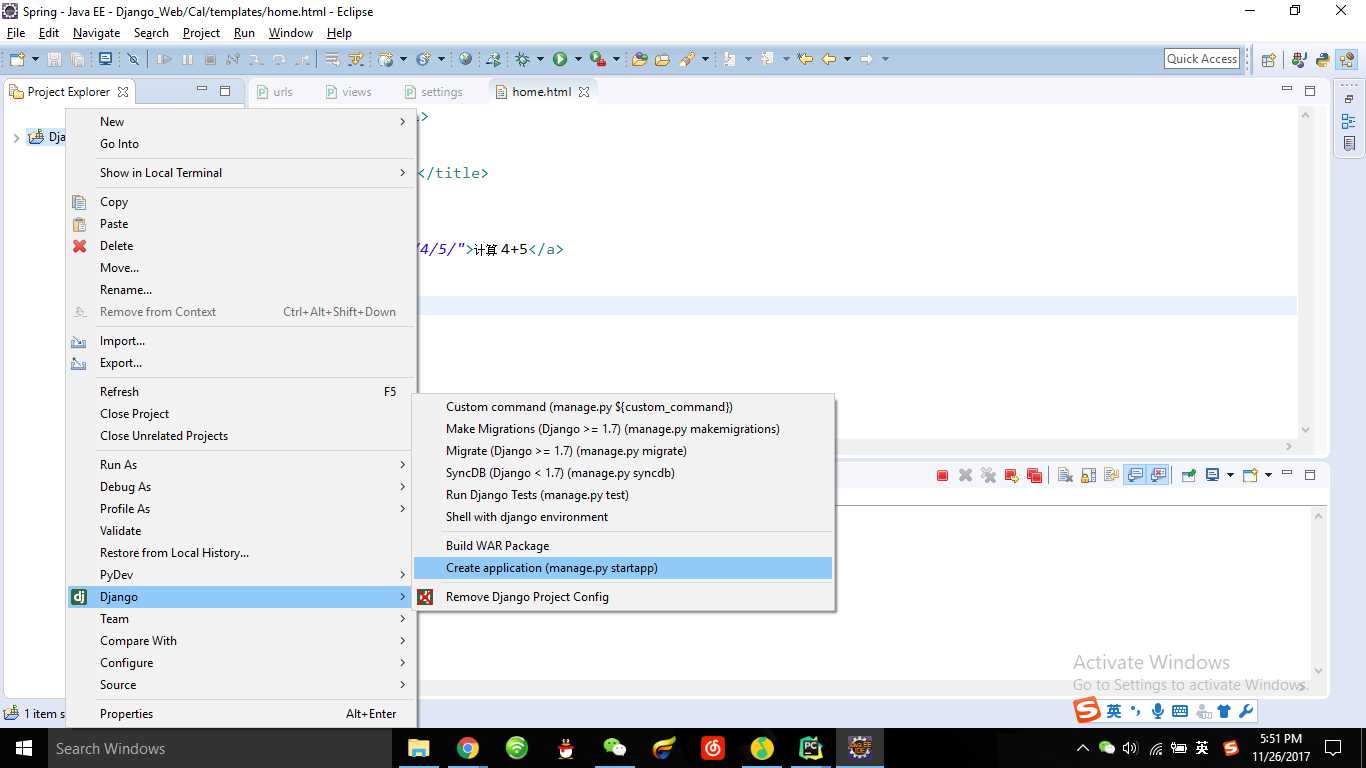Click the Remove All Terminated Launches icon
Image resolution: width=1366 pixels, height=768 pixels.
[988, 475]
